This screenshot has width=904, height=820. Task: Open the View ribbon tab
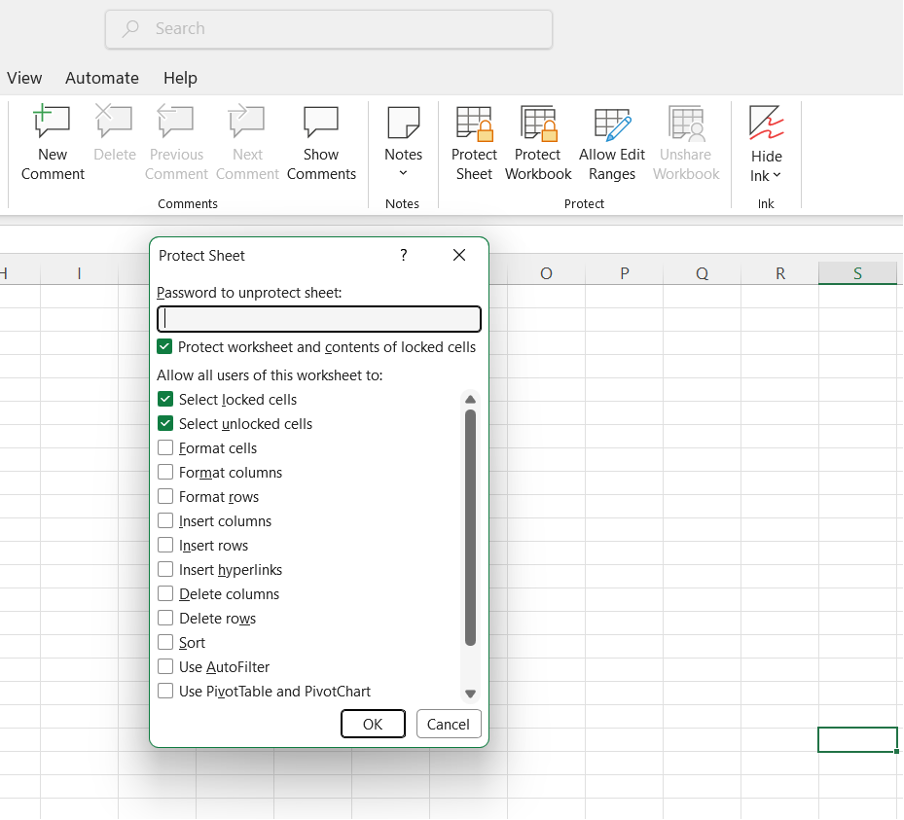24,78
